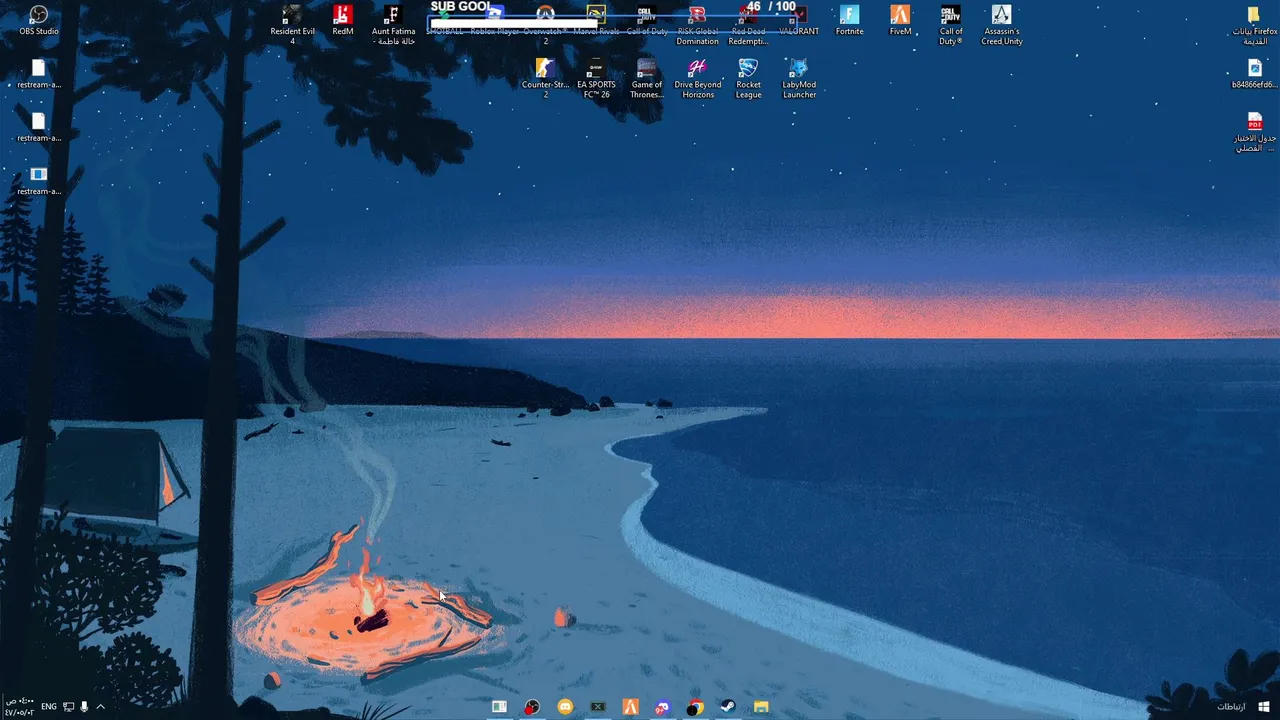Open the Steam app in the taskbar
Image resolution: width=1280 pixels, height=720 pixels.
(x=728, y=707)
